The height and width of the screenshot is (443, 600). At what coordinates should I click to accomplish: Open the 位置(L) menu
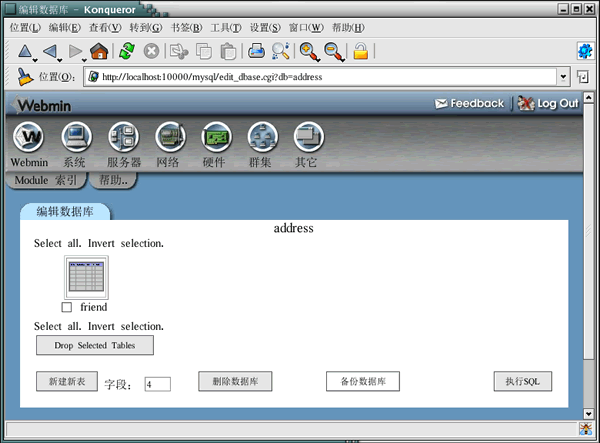coord(25,28)
